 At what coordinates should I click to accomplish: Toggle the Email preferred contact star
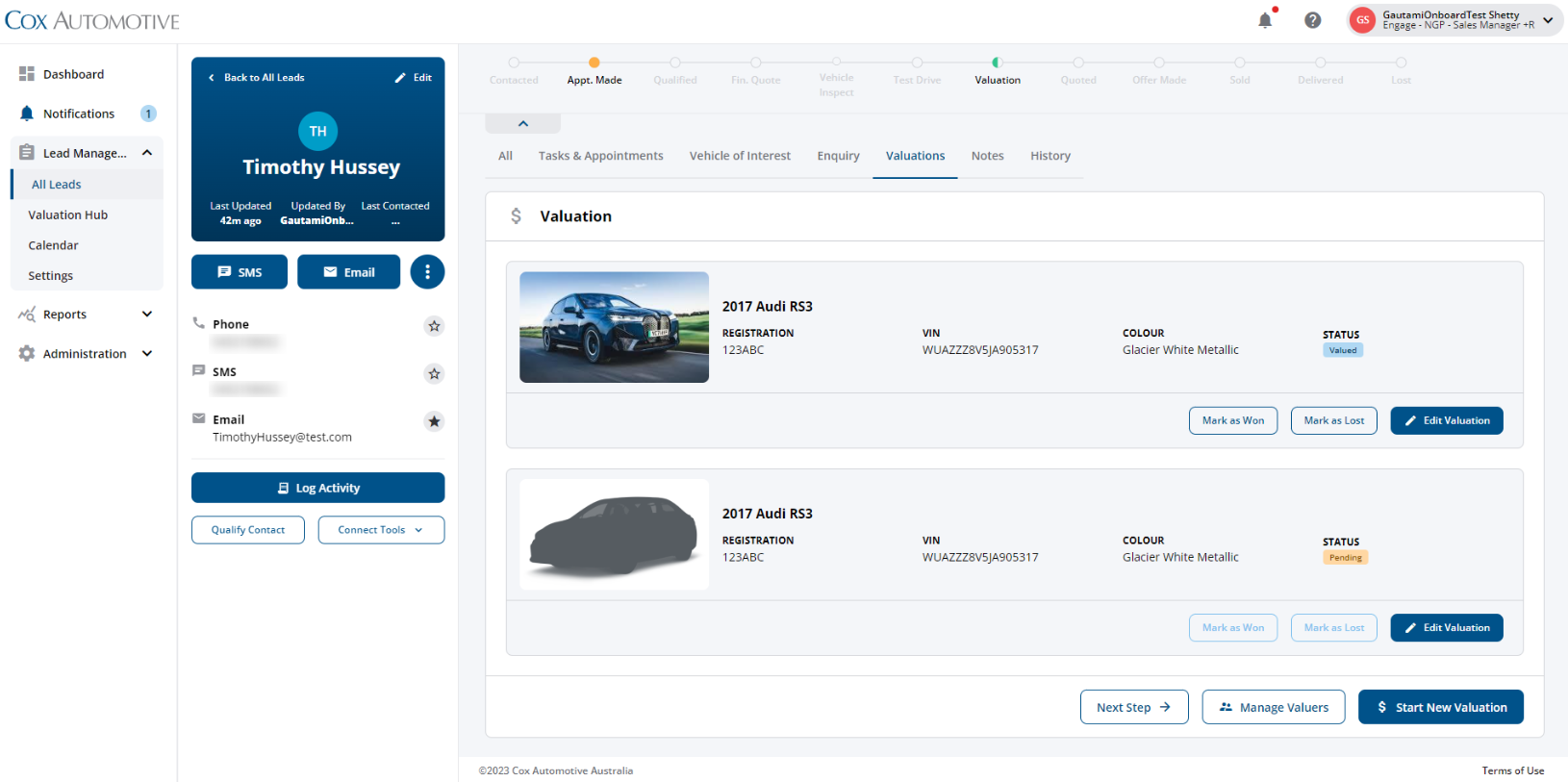pyautogui.click(x=434, y=421)
